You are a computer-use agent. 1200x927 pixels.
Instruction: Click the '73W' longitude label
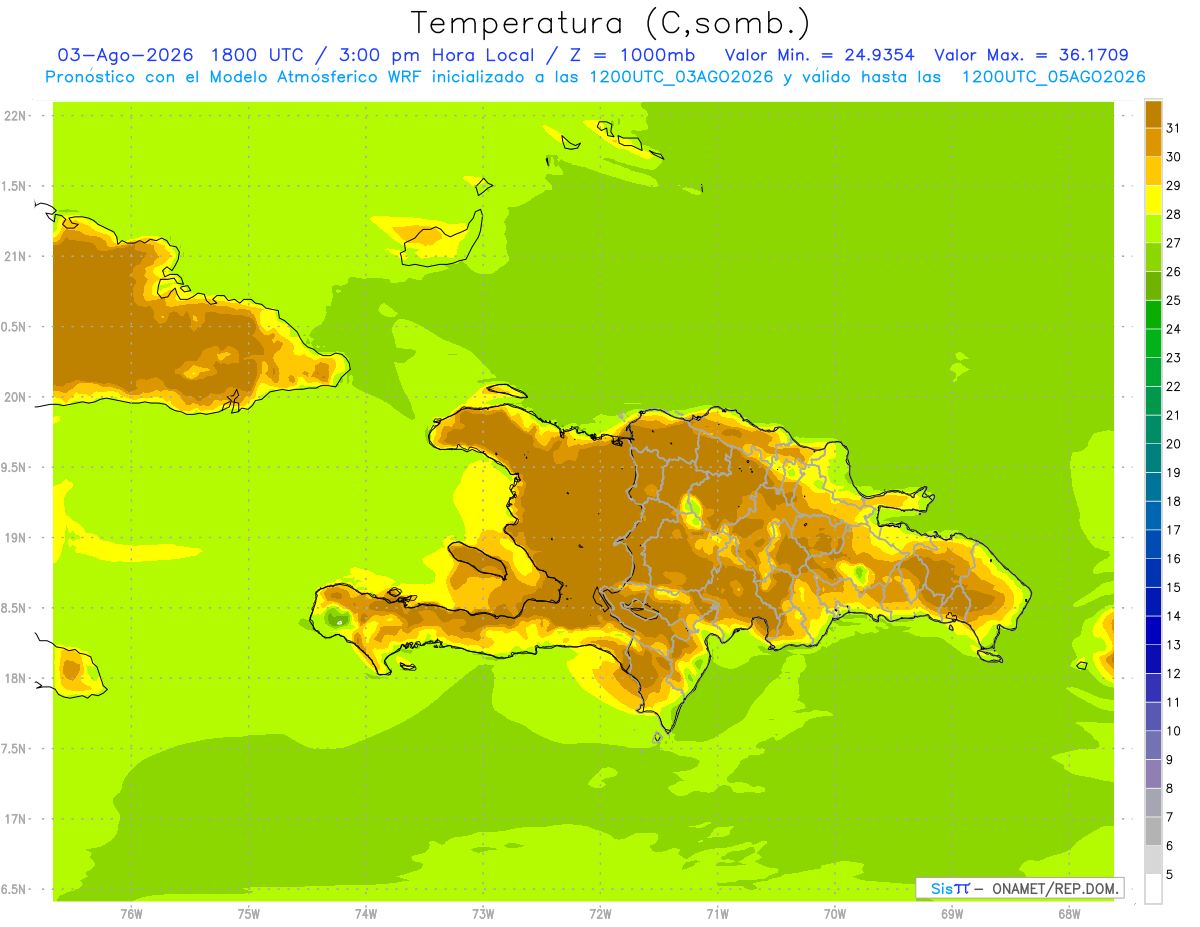tap(483, 914)
